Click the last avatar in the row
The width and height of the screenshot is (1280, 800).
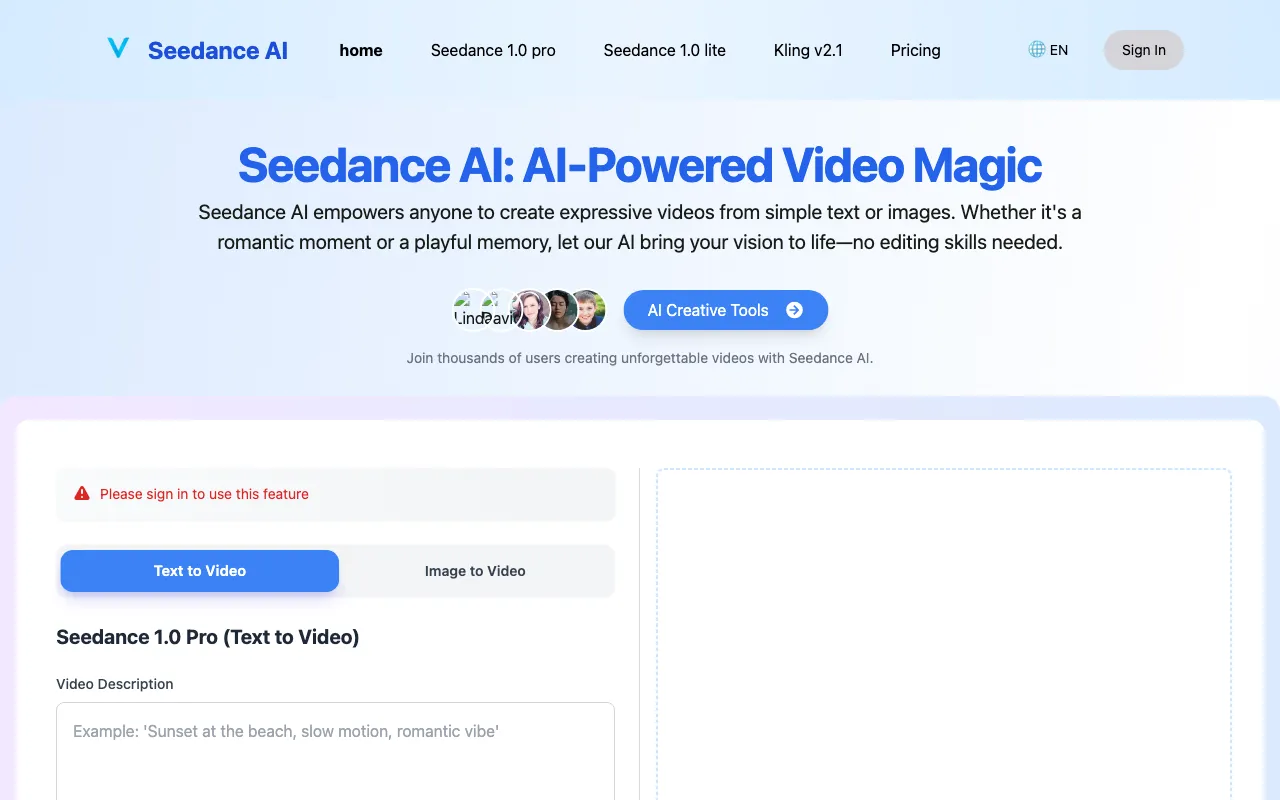point(587,310)
